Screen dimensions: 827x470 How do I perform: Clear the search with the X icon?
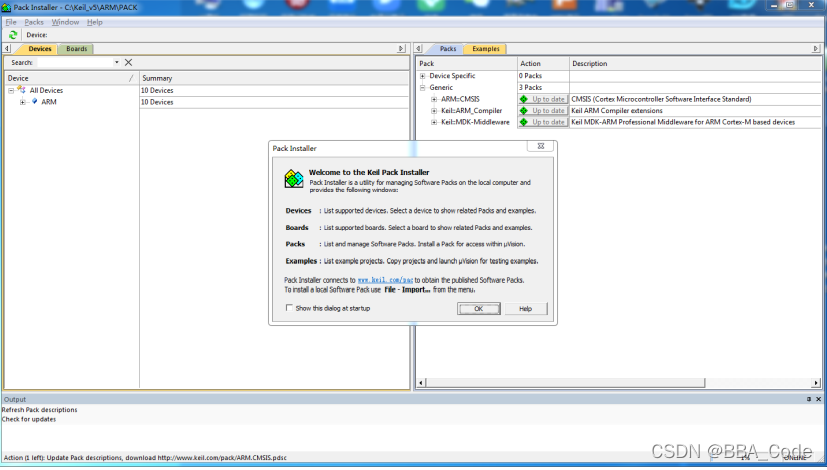128,62
